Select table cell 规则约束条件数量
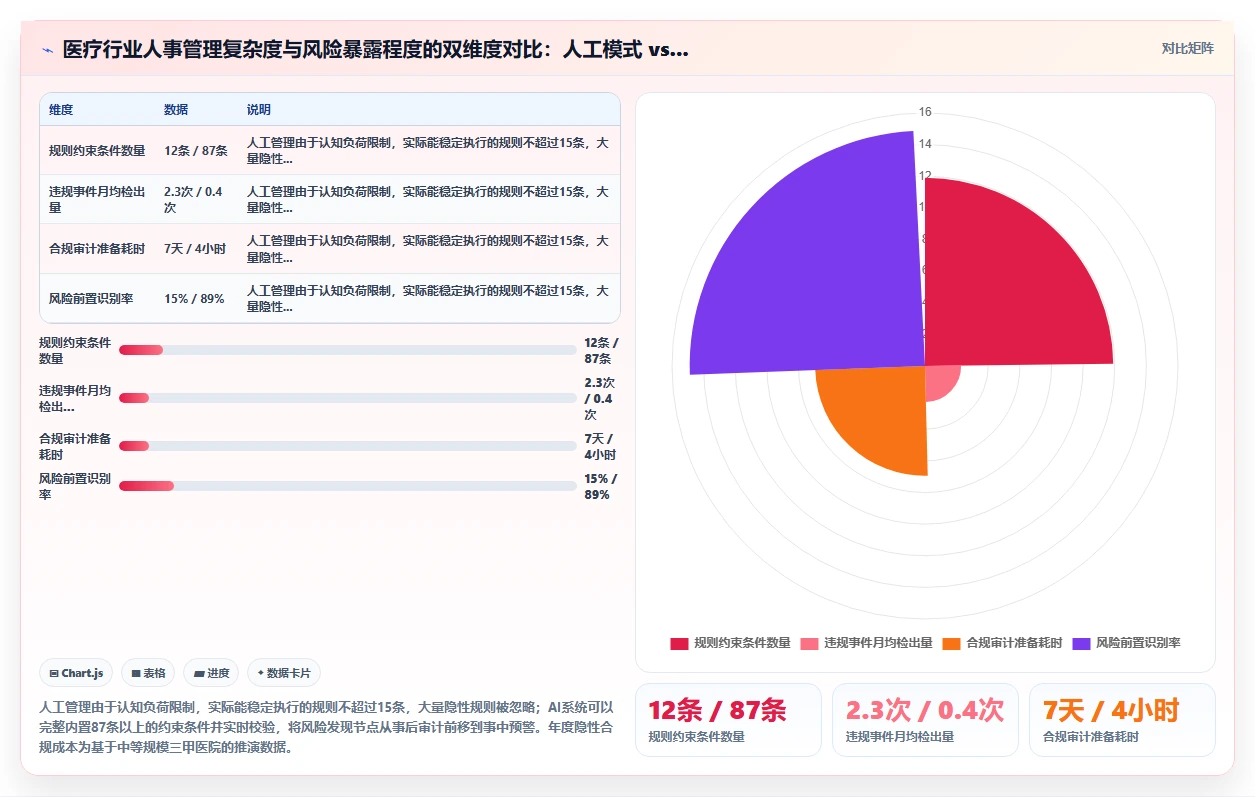Image resolution: width=1255 pixels, height=797 pixels. 97,151
